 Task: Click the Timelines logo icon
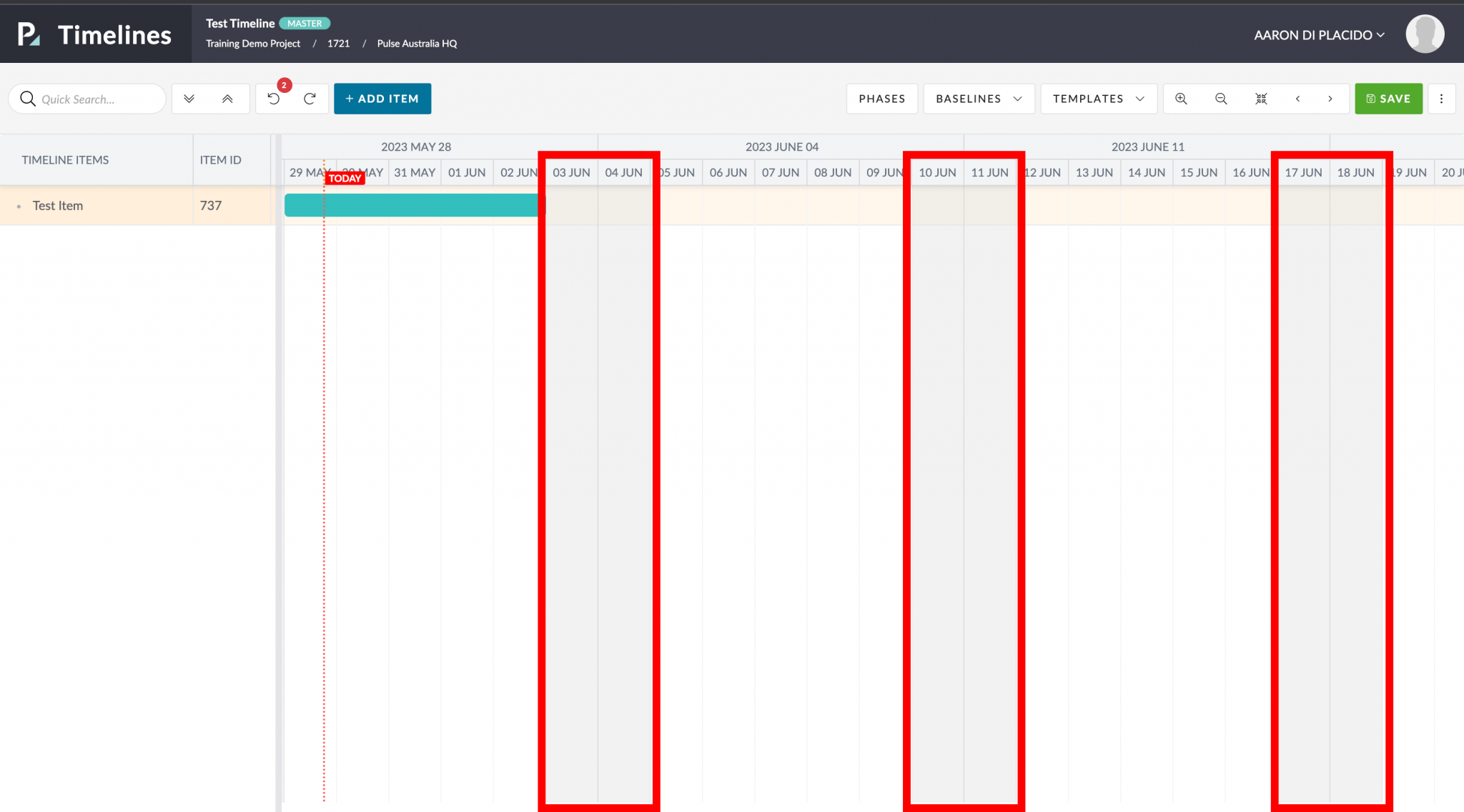(26, 33)
